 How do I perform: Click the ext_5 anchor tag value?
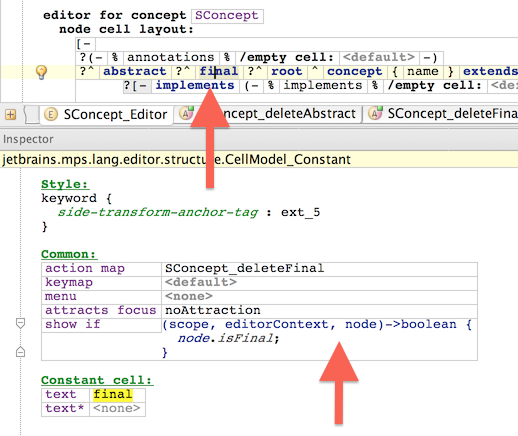300,212
